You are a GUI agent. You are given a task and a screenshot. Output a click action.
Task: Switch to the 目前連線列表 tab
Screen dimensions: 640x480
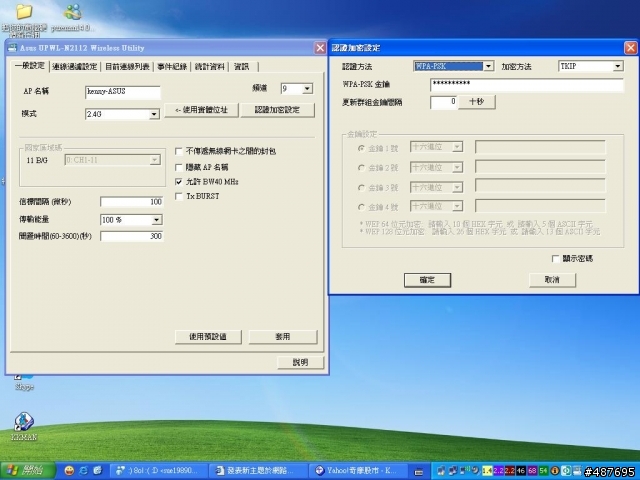click(x=127, y=67)
